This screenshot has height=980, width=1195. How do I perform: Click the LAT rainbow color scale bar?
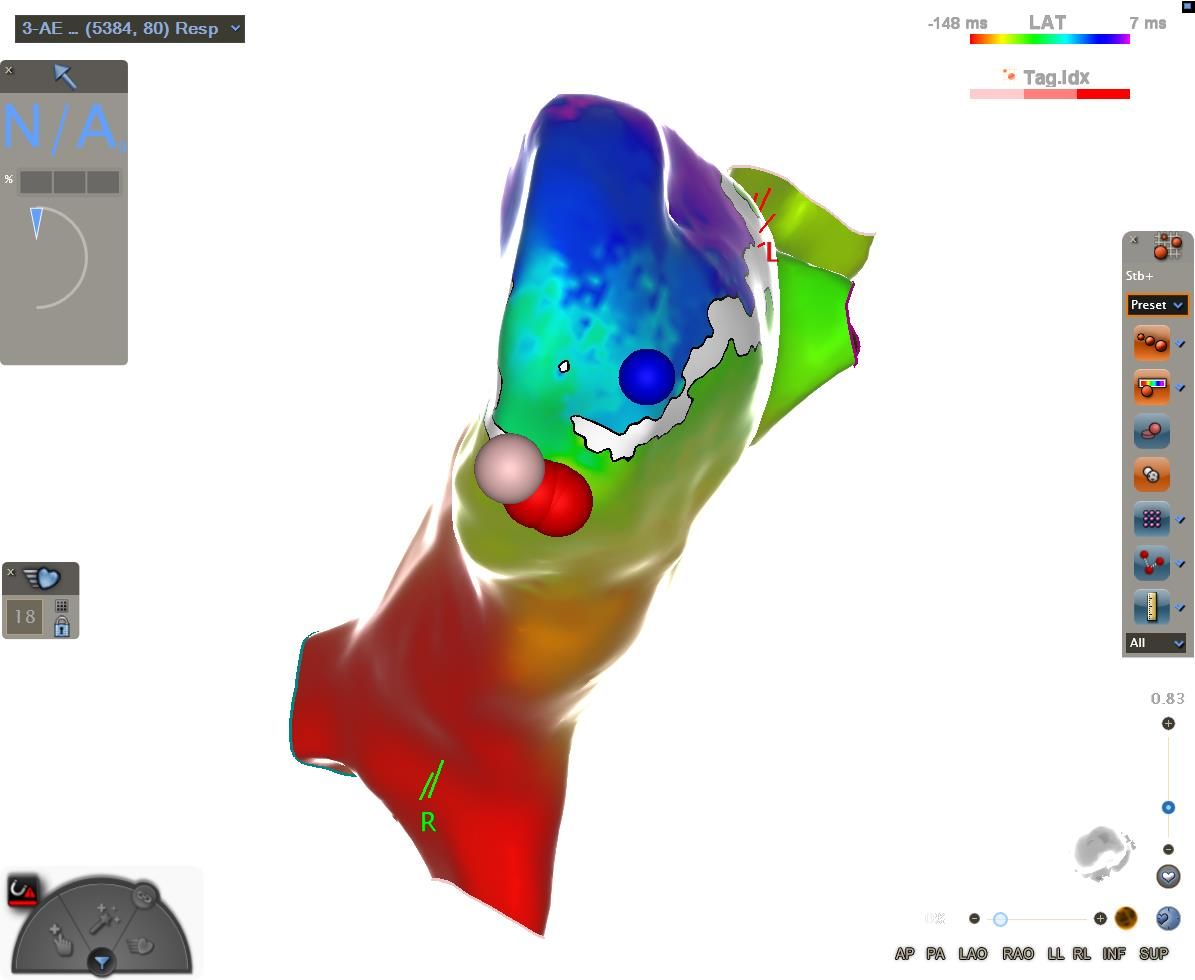click(1049, 40)
